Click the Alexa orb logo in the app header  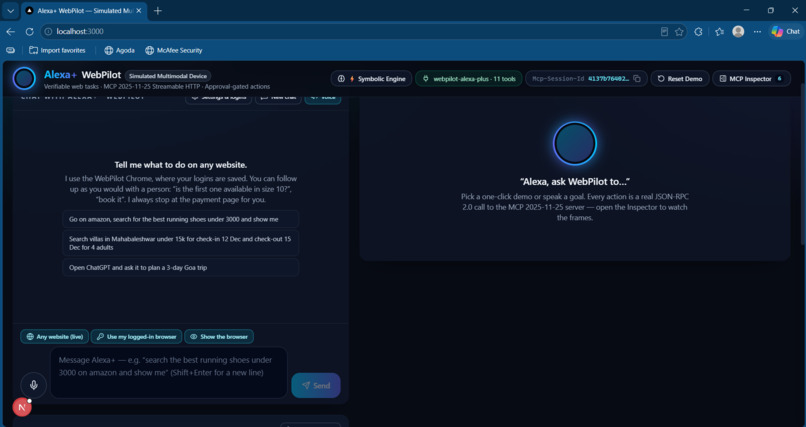coord(24,79)
